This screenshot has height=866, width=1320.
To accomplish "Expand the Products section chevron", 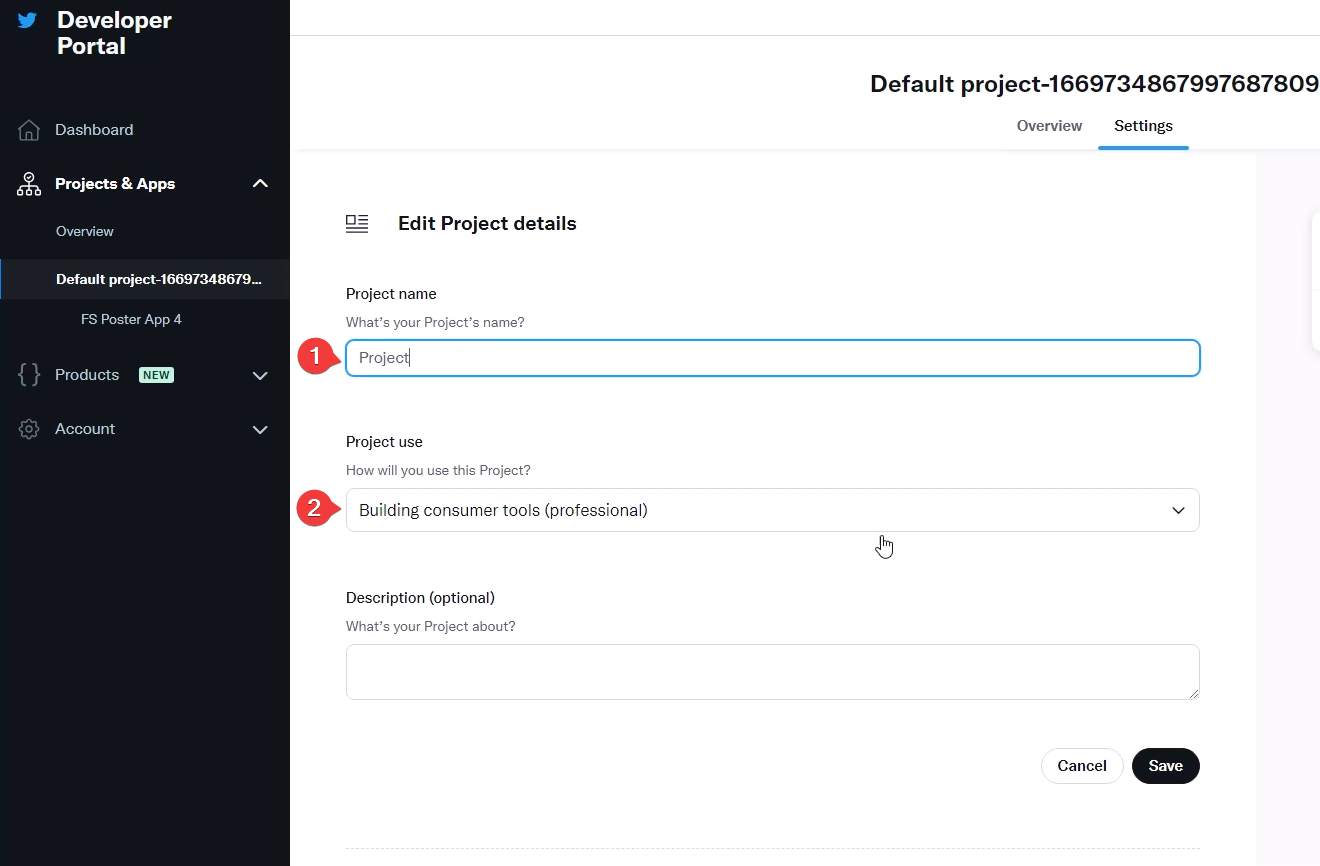I will (260, 376).
